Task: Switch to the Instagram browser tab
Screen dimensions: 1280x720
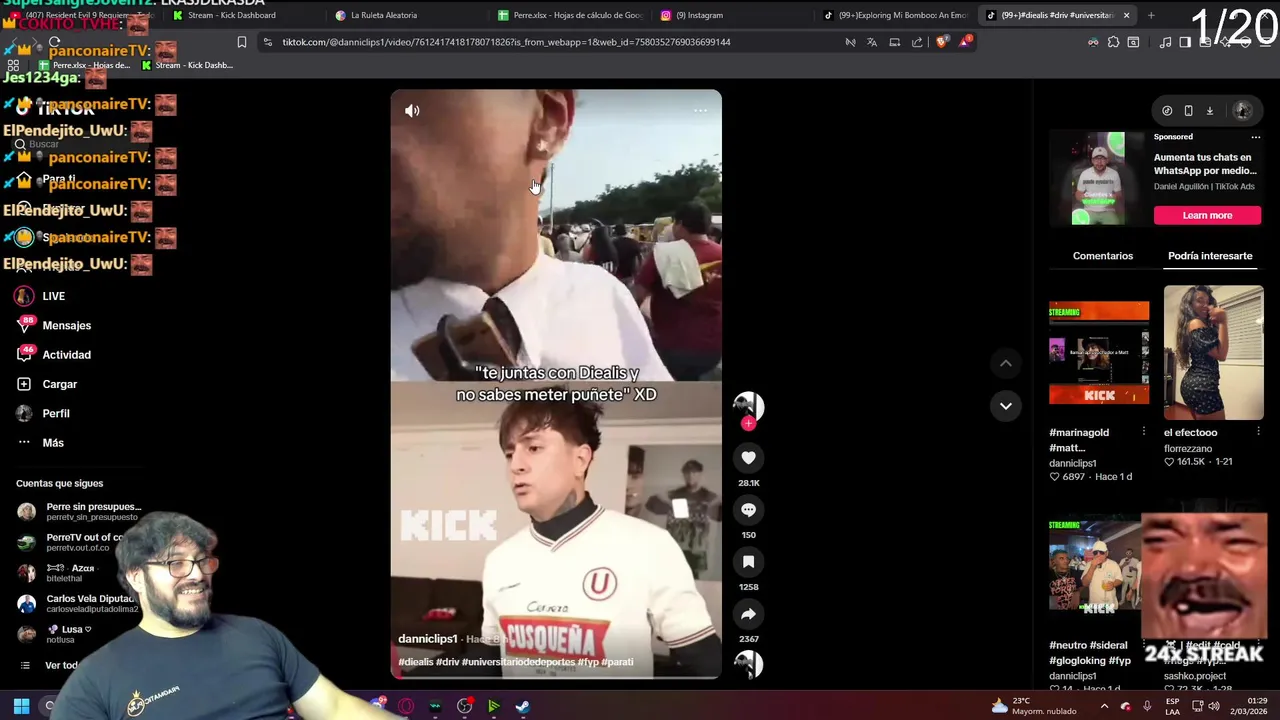Action: [x=699, y=15]
